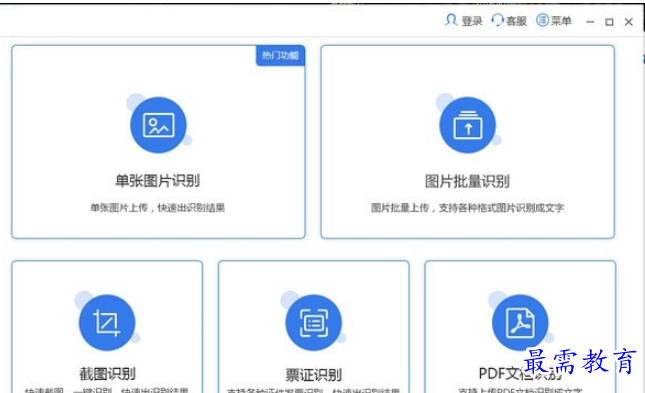Click the menu list icon
Screen dimensions: 645x393
[x=543, y=19]
